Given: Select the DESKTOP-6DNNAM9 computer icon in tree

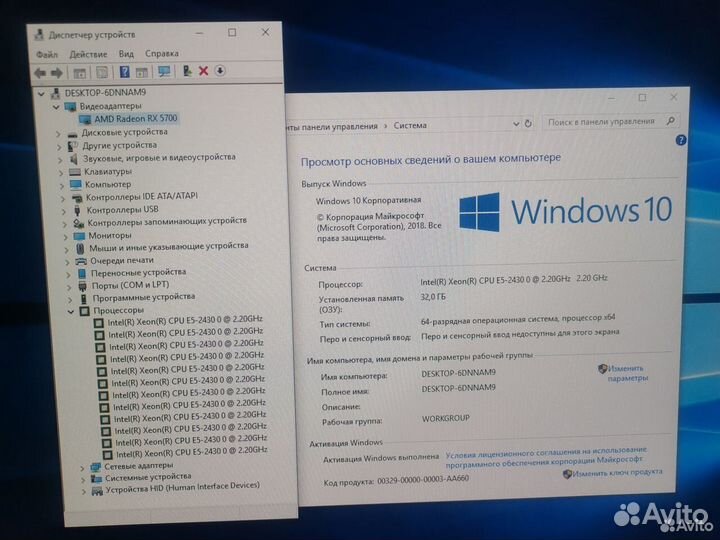Looking at the screenshot, I should tap(56, 93).
